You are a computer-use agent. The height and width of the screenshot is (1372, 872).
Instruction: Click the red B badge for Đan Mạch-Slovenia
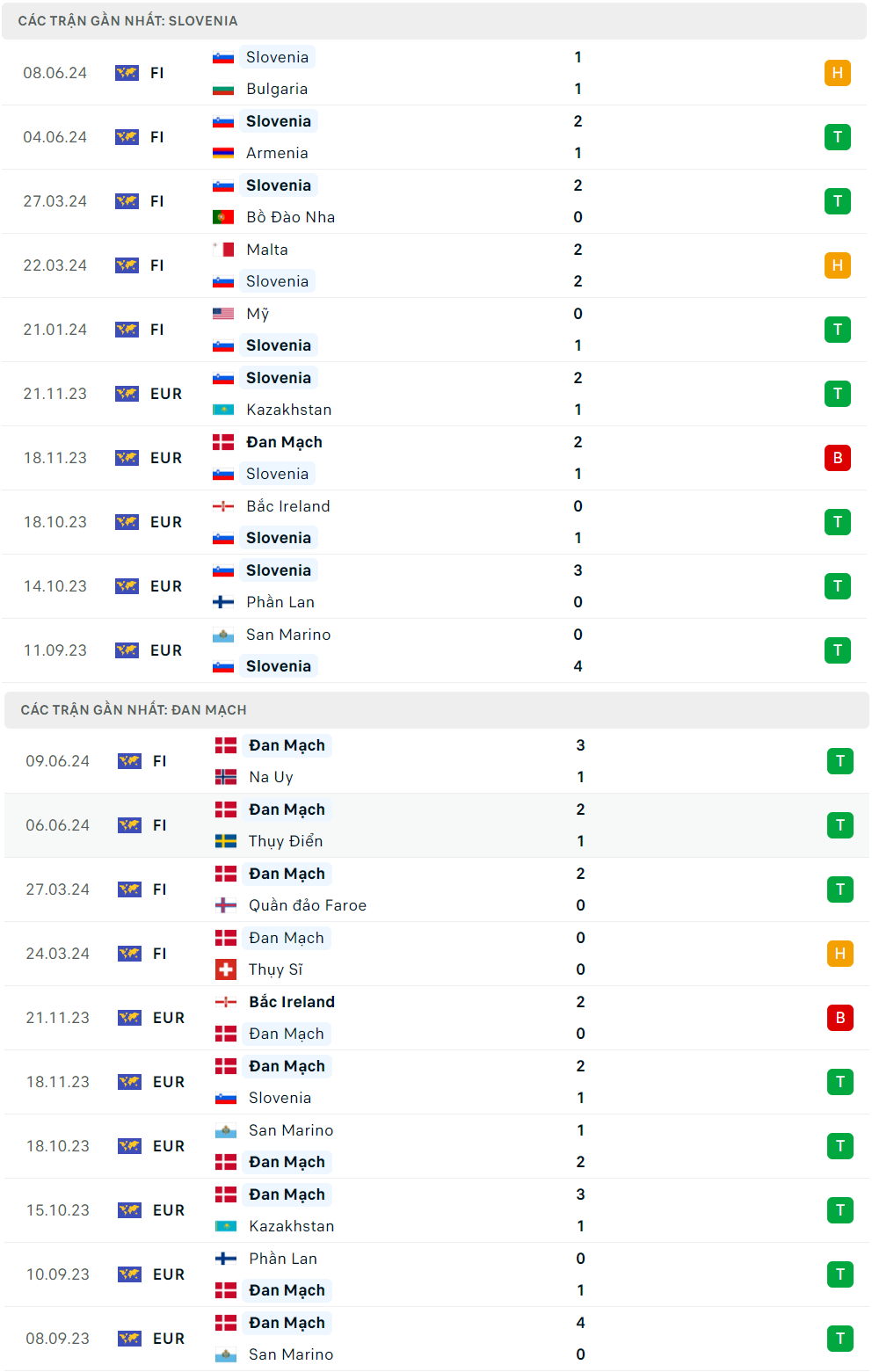coord(837,458)
